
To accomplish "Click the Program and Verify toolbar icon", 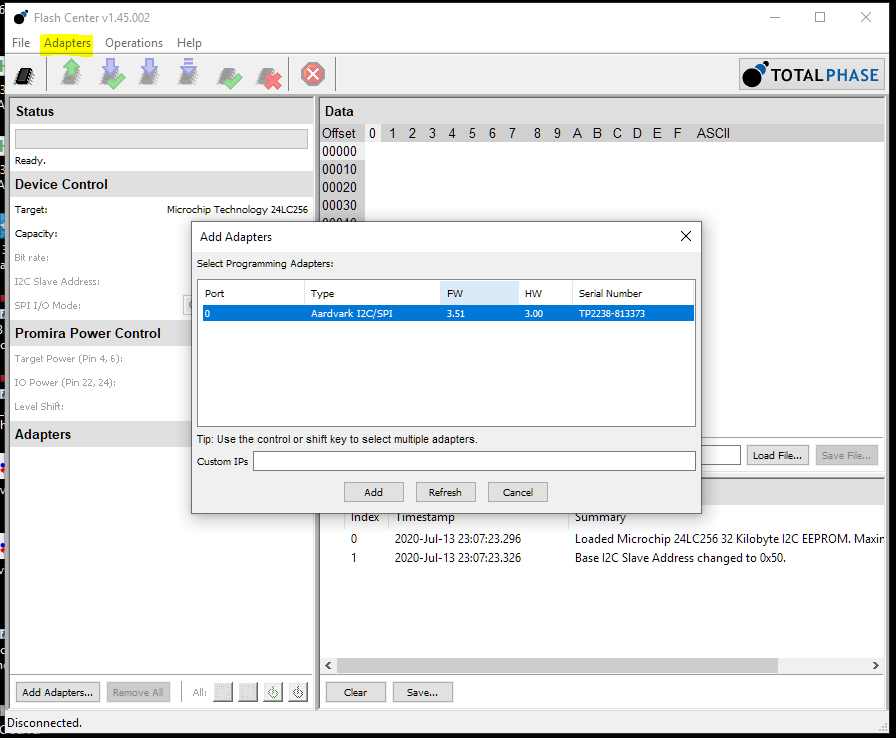I will 112,74.
